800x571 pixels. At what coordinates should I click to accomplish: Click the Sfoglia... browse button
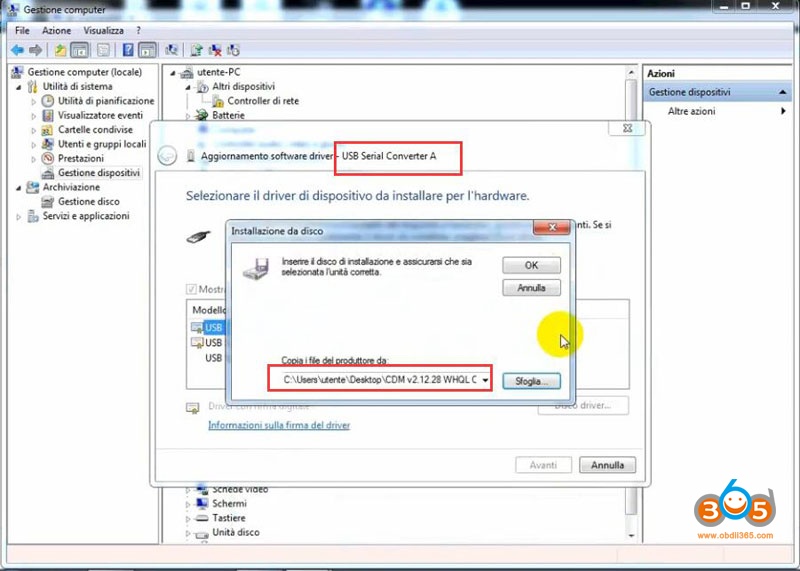[531, 381]
